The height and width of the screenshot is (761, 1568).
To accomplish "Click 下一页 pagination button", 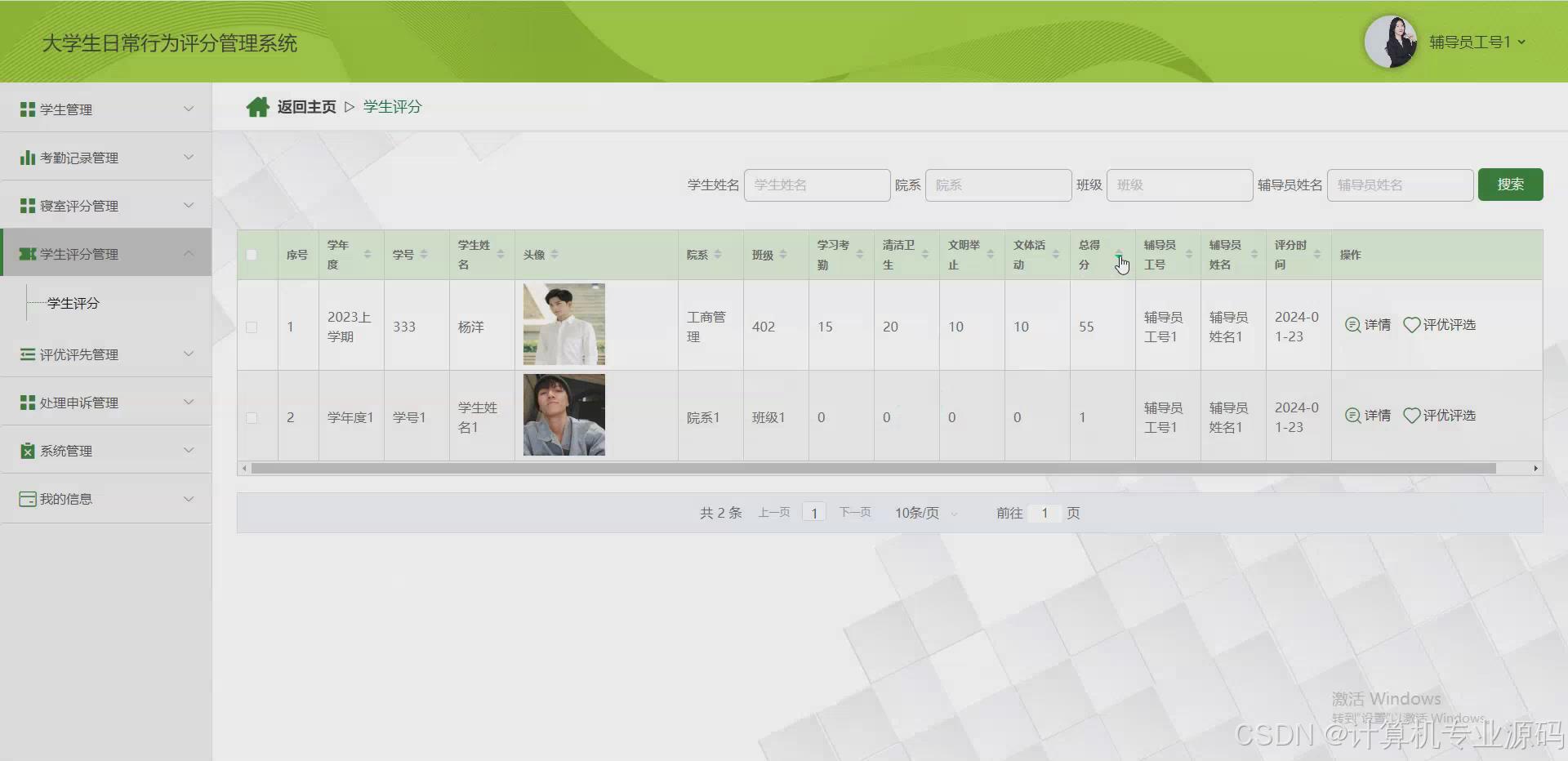I will (855, 513).
